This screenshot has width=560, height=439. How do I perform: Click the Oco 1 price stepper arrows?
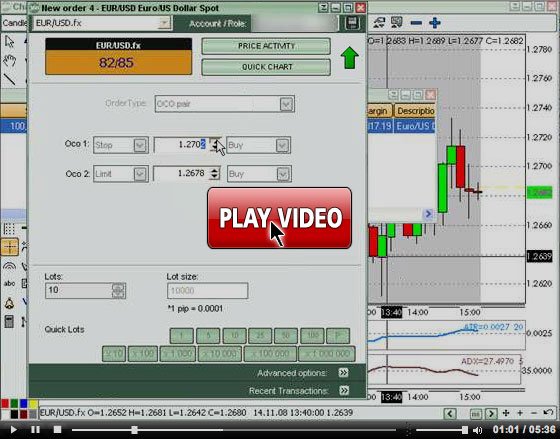pyautogui.click(x=214, y=145)
